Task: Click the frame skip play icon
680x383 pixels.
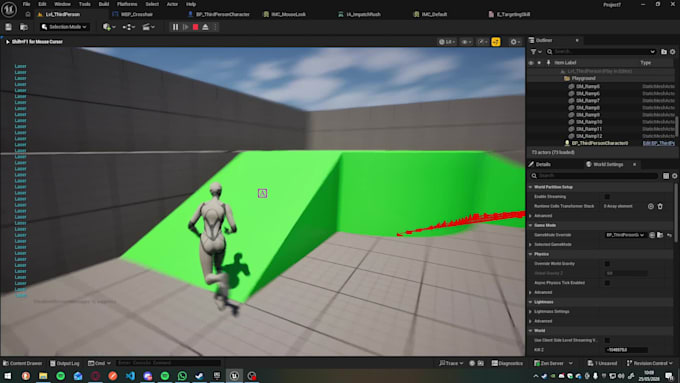Action: pyautogui.click(x=186, y=27)
